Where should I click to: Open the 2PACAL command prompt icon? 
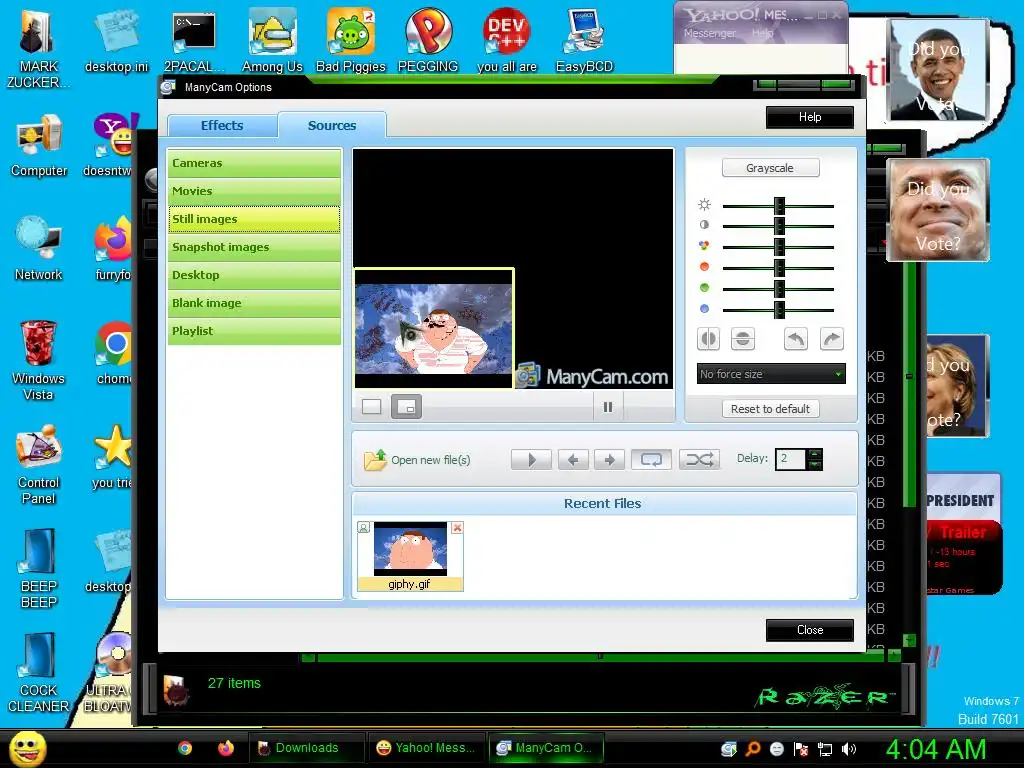coord(194,42)
